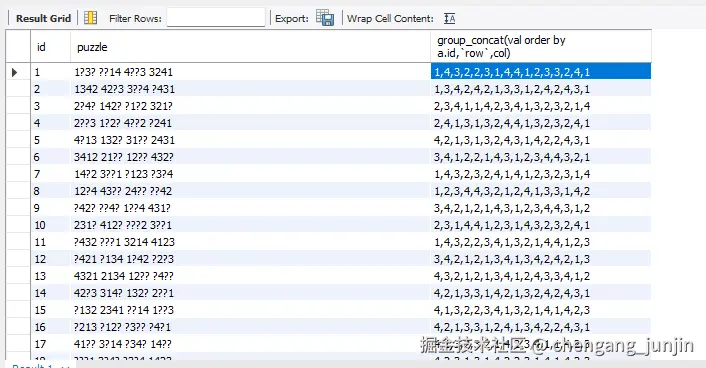
Task: Select puzzle cell '?421 ?134 1?42 ?2?3'
Action: (x=250, y=259)
